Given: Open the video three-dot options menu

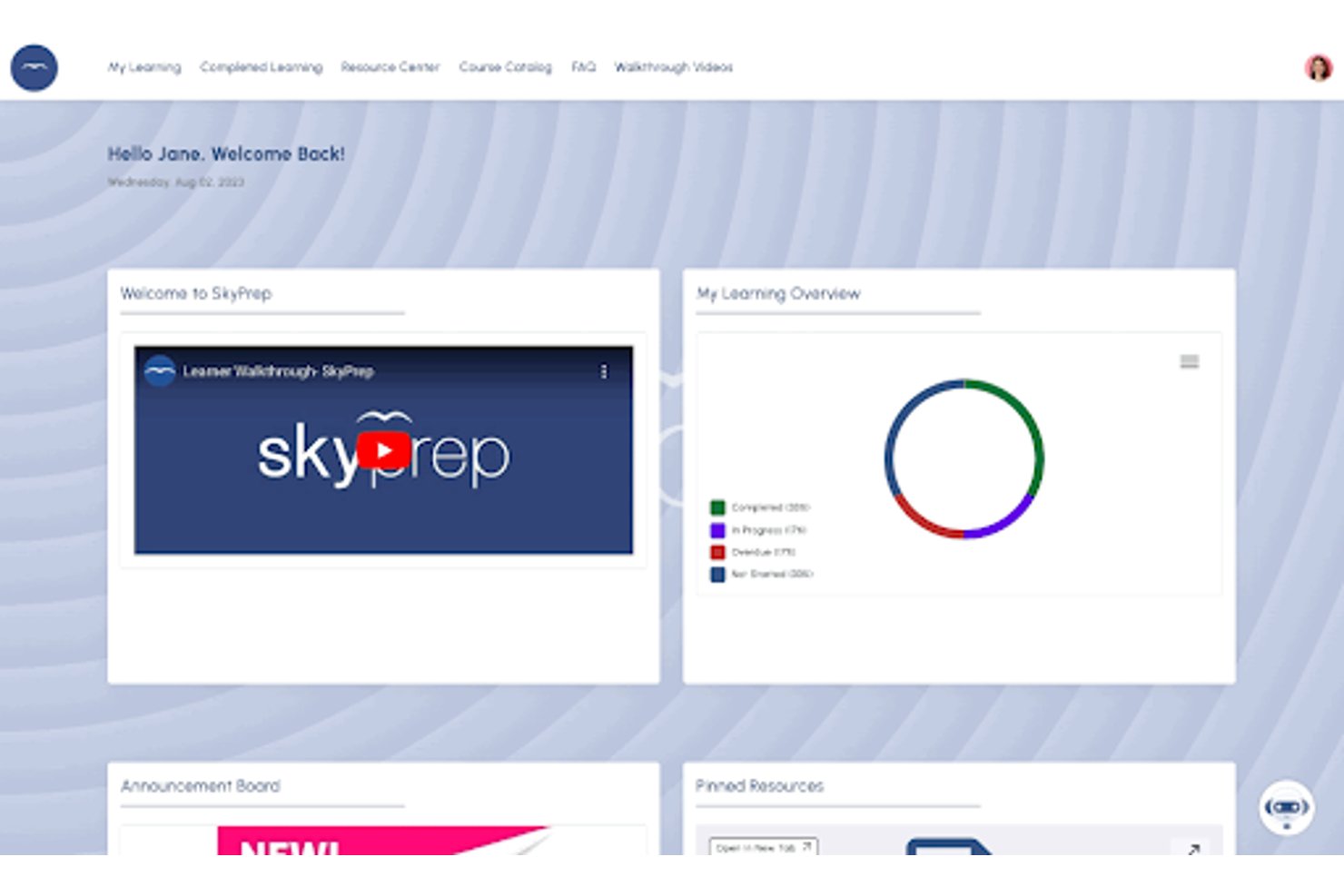Looking at the screenshot, I should (604, 371).
